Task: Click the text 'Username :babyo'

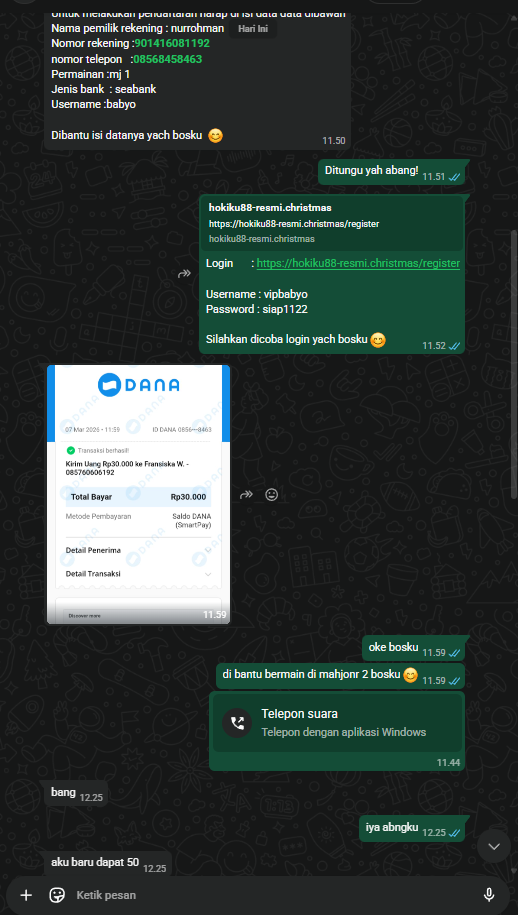Action: point(94,104)
